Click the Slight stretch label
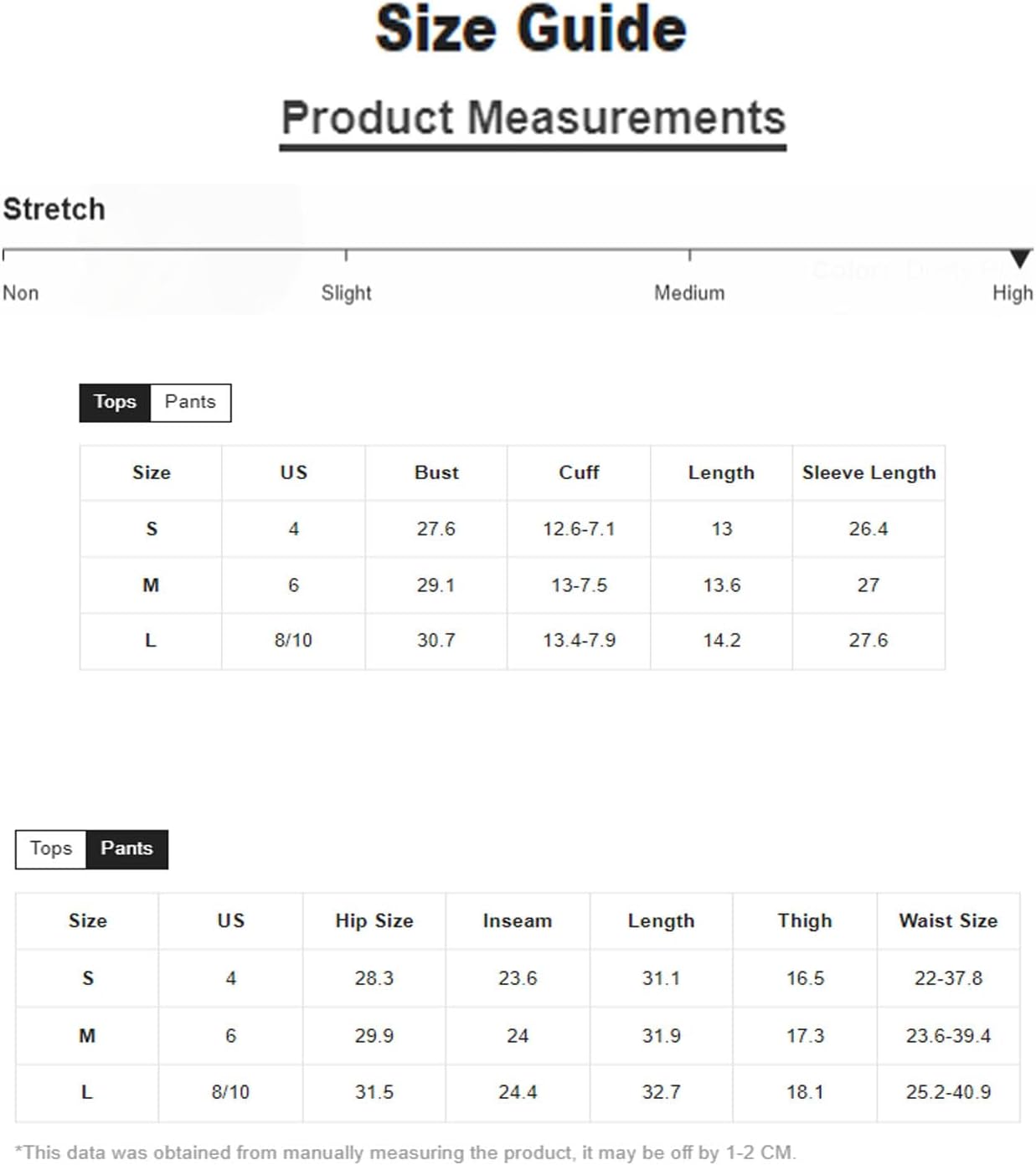1036x1165 pixels. pos(346,293)
